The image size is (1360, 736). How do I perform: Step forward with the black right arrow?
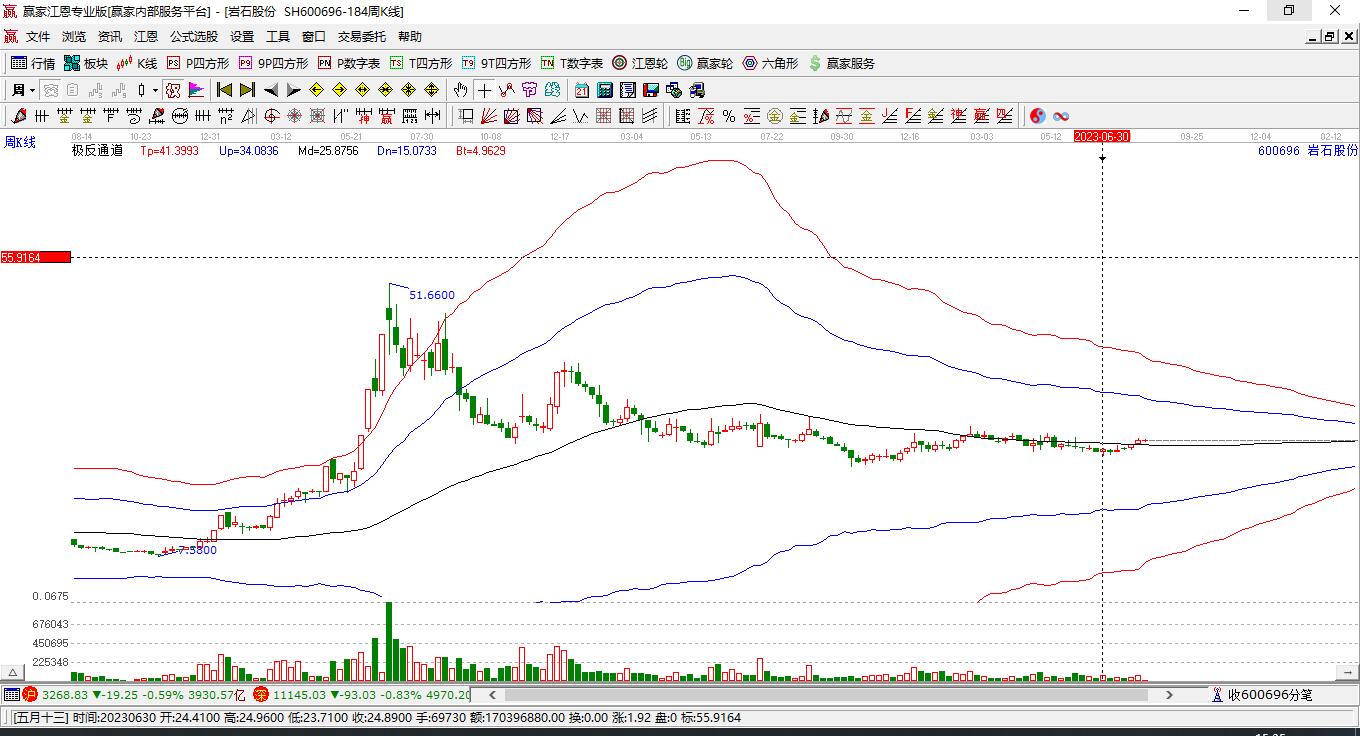(294, 90)
